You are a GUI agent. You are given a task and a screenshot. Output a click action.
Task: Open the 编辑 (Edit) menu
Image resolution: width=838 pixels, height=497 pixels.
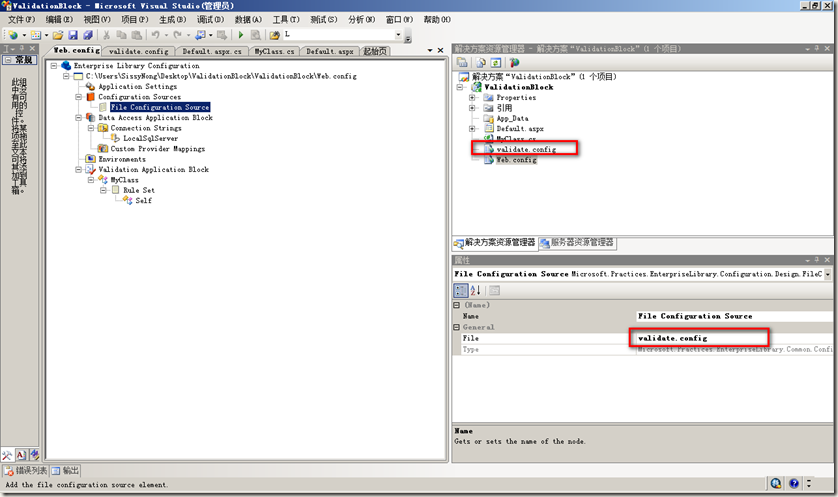click(x=59, y=20)
